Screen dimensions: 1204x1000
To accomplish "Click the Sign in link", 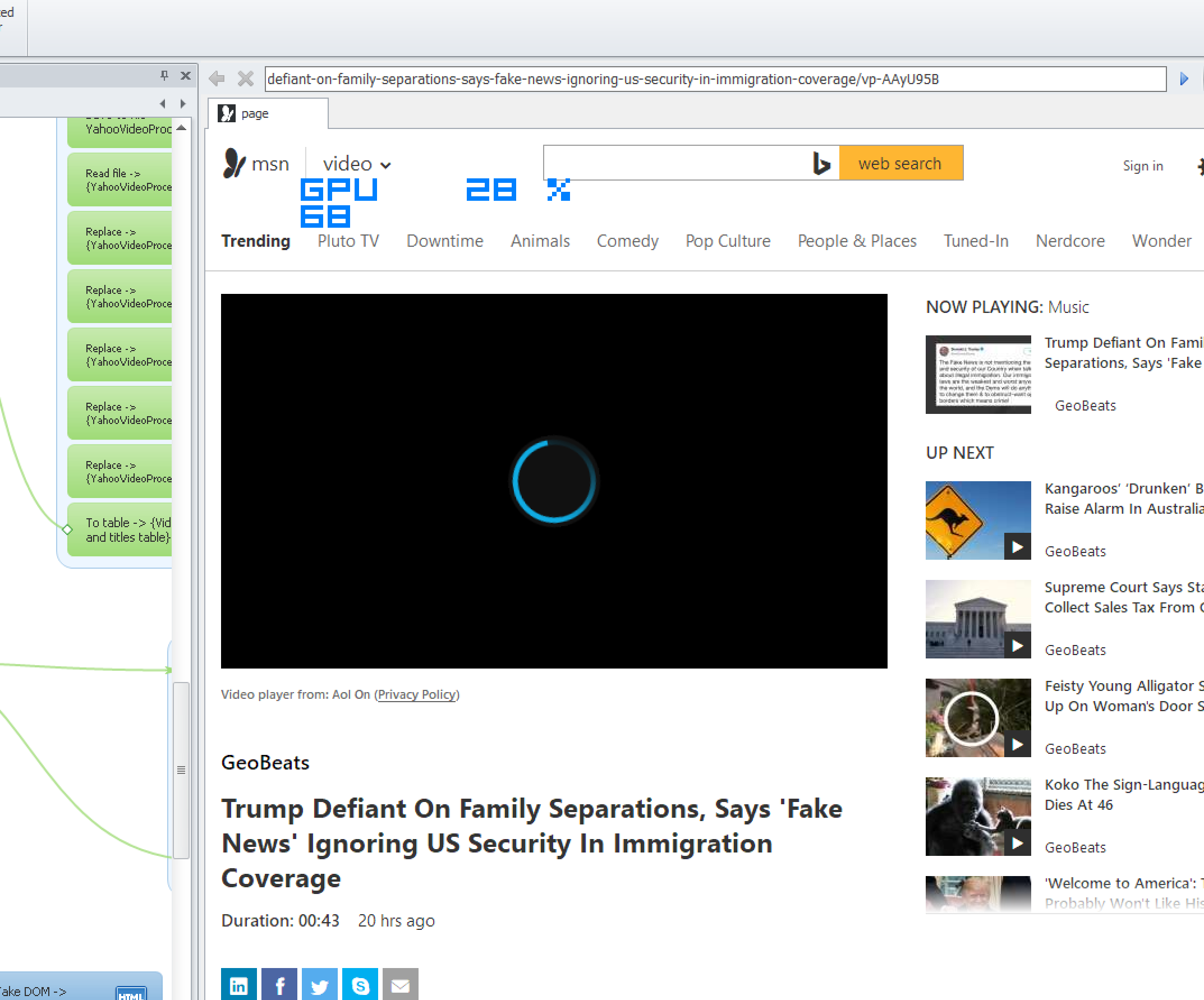I will tap(1143, 166).
